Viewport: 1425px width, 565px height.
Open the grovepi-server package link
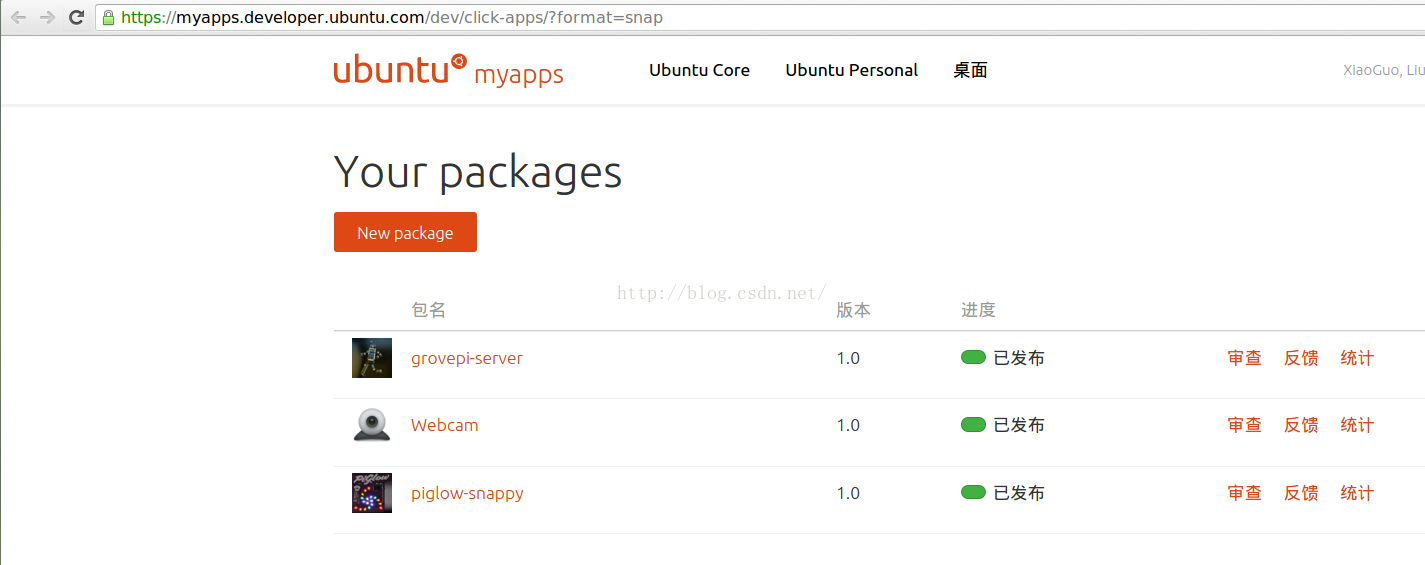(x=467, y=358)
